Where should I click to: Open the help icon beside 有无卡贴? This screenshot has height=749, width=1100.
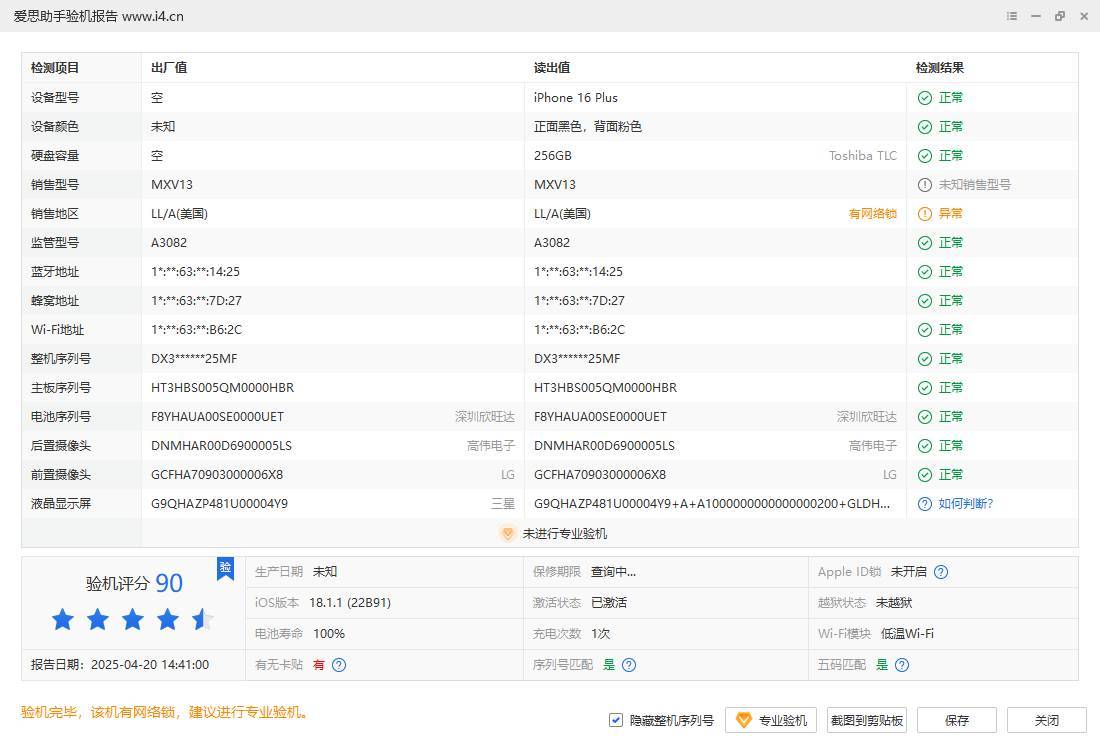[x=339, y=665]
